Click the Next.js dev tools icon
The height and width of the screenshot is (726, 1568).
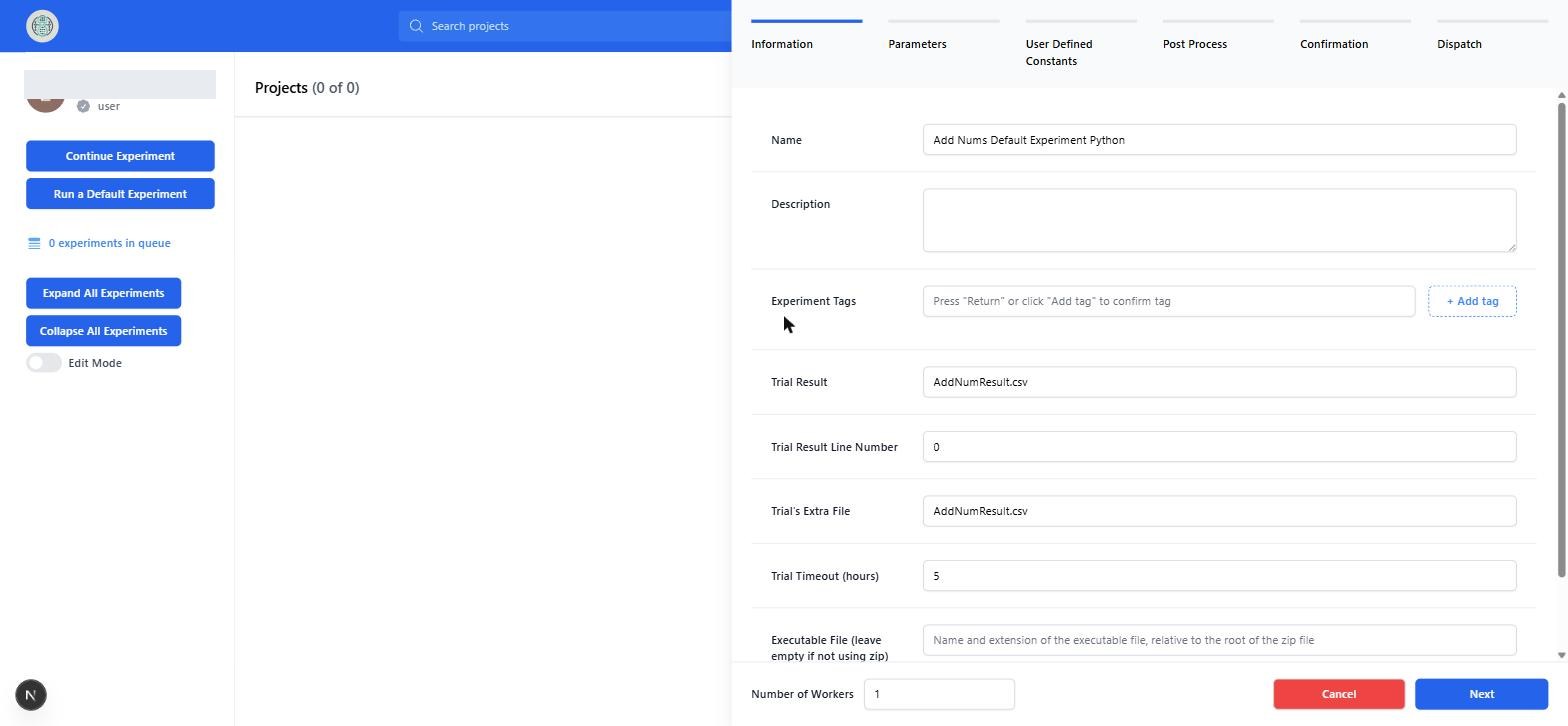31,695
